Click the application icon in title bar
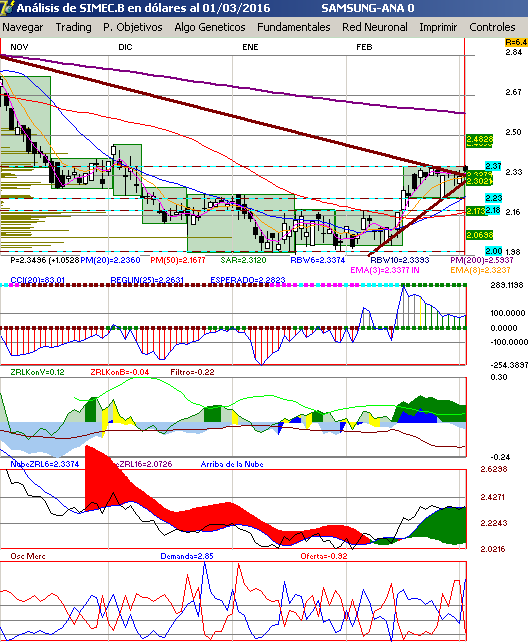 point(7,7)
